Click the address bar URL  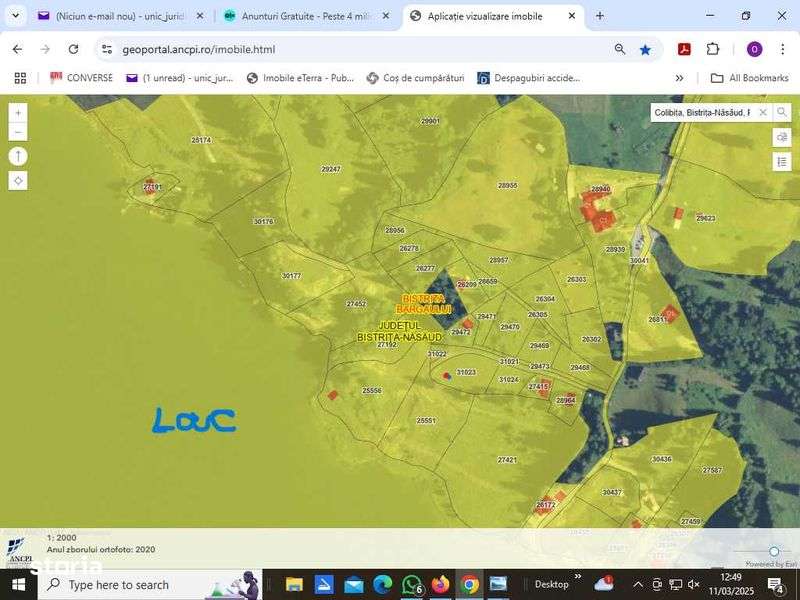coord(198,49)
